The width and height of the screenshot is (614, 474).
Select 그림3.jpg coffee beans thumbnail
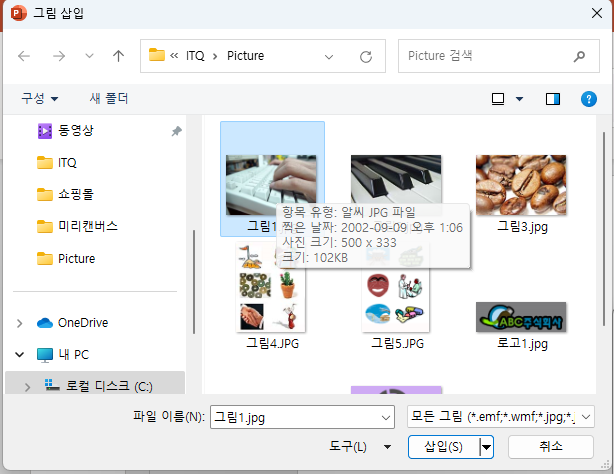521,185
